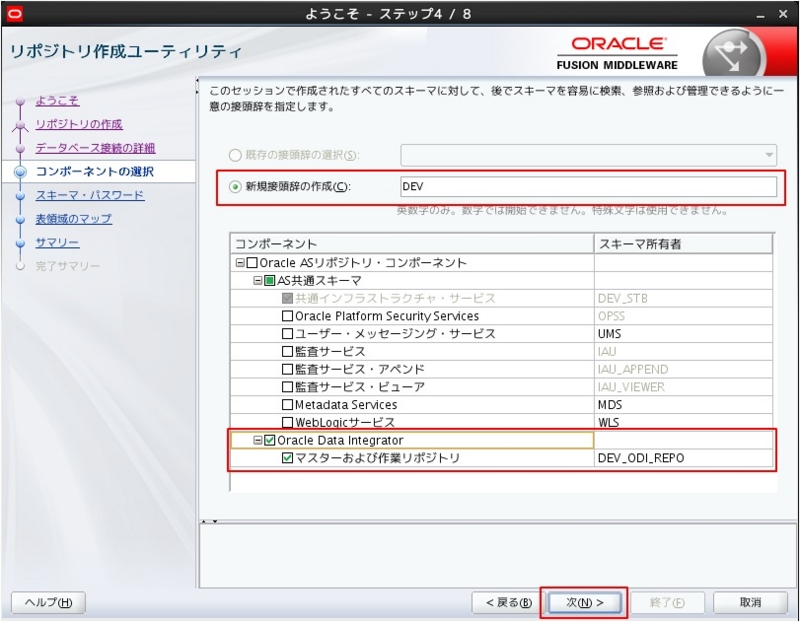Click the < 戻る(B) back button

click(x=508, y=603)
